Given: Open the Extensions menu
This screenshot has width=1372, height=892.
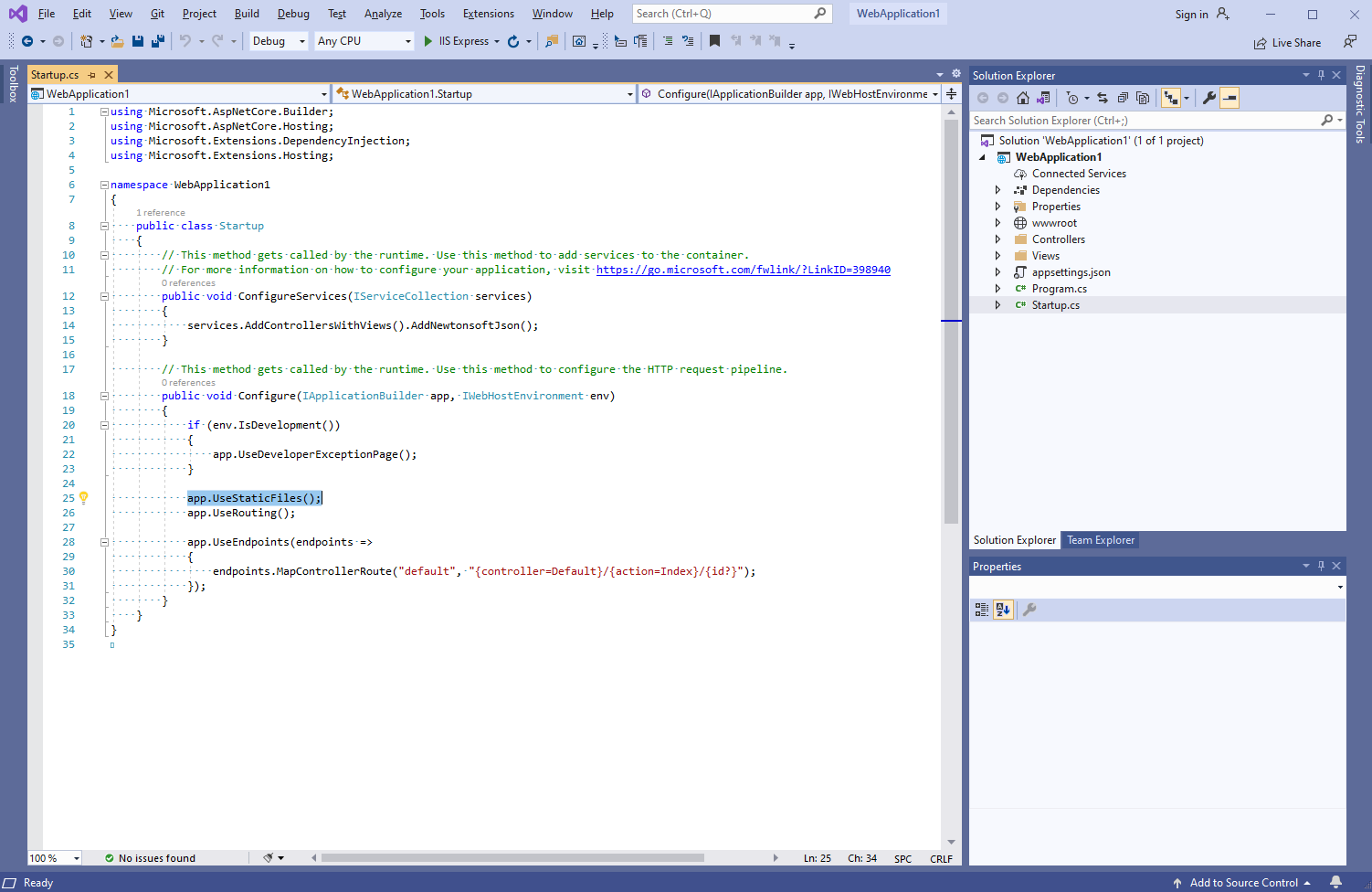Looking at the screenshot, I should coord(488,14).
